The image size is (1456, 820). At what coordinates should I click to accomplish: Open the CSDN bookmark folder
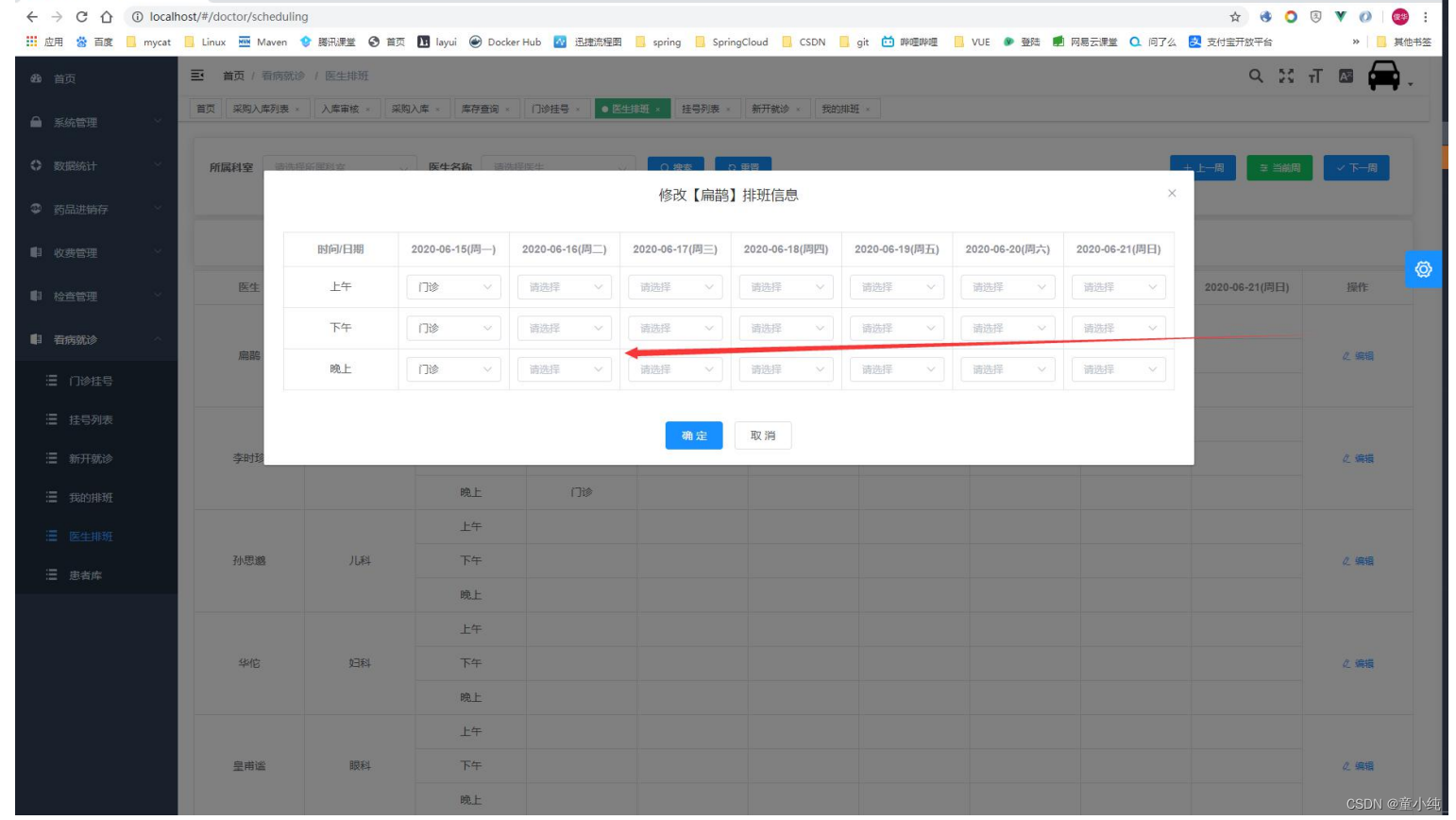pyautogui.click(x=804, y=42)
